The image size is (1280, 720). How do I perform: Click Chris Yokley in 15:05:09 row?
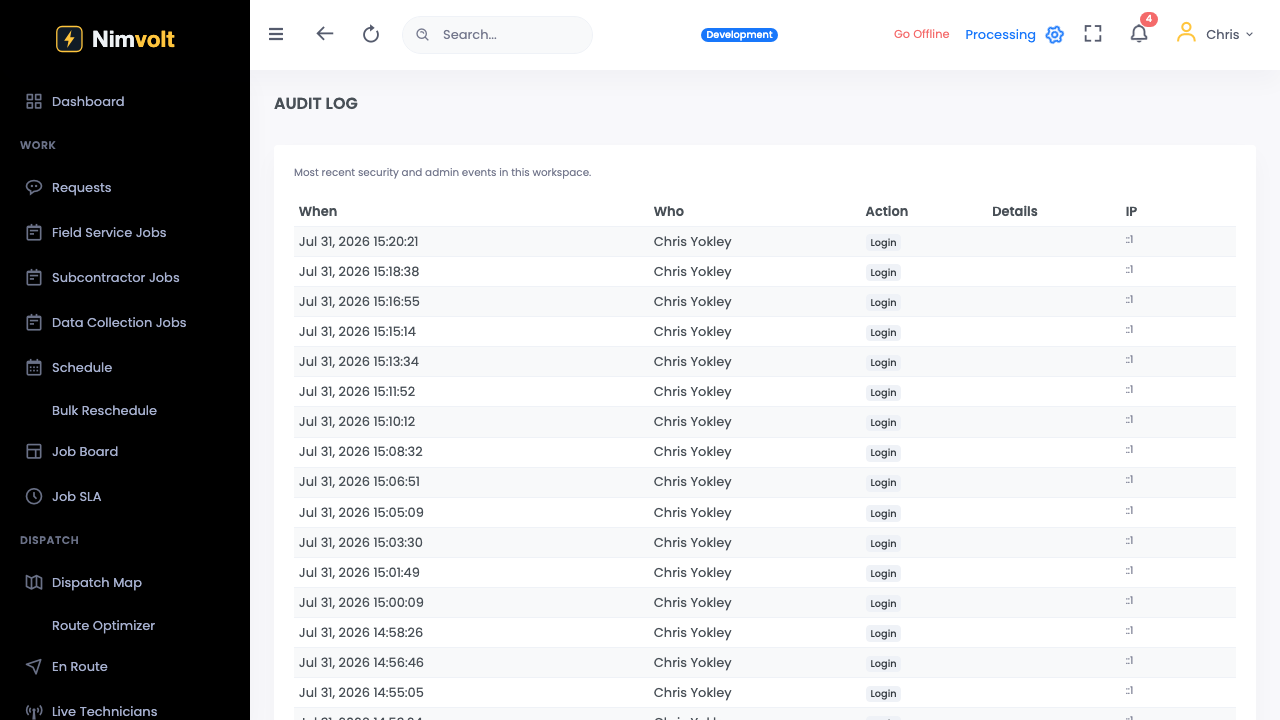[x=692, y=512]
